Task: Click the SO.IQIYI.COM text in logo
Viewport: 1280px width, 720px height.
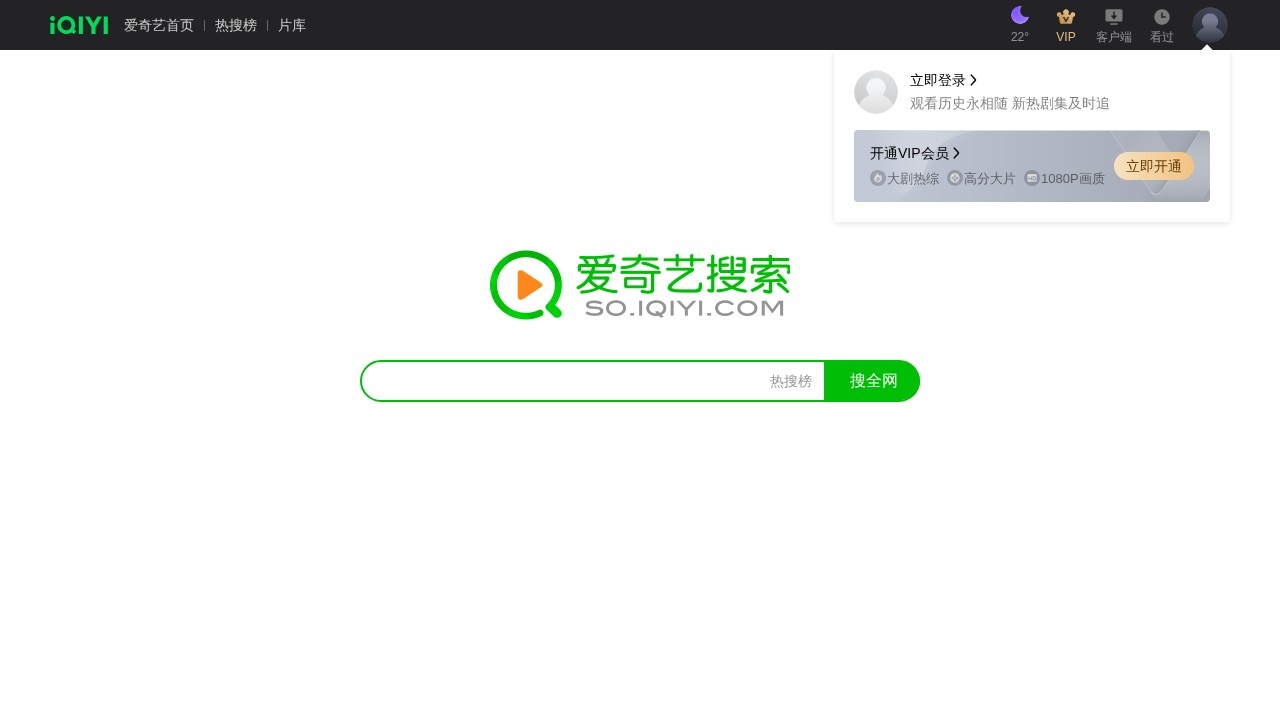Action: pyautogui.click(x=684, y=308)
